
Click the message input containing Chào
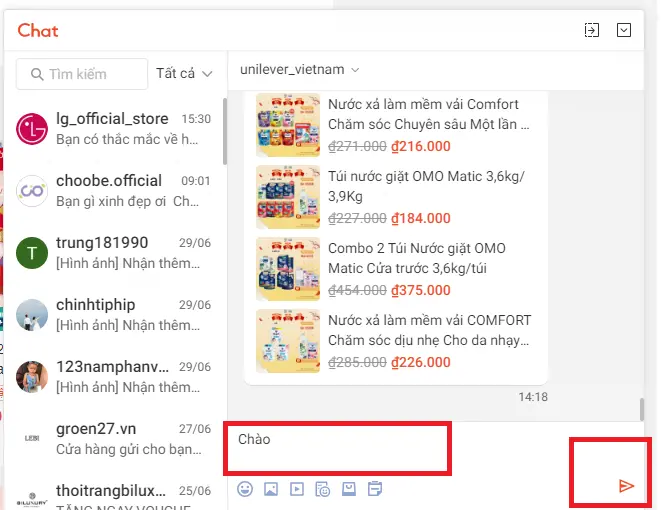point(338,448)
